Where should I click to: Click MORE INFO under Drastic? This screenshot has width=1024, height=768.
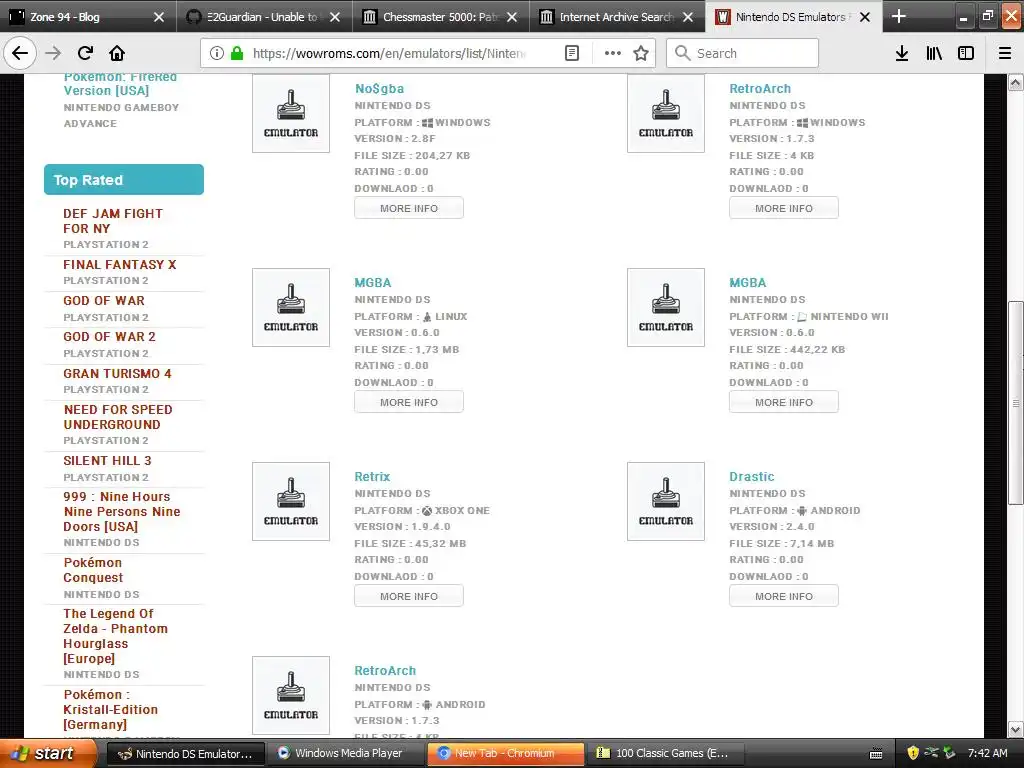click(784, 596)
